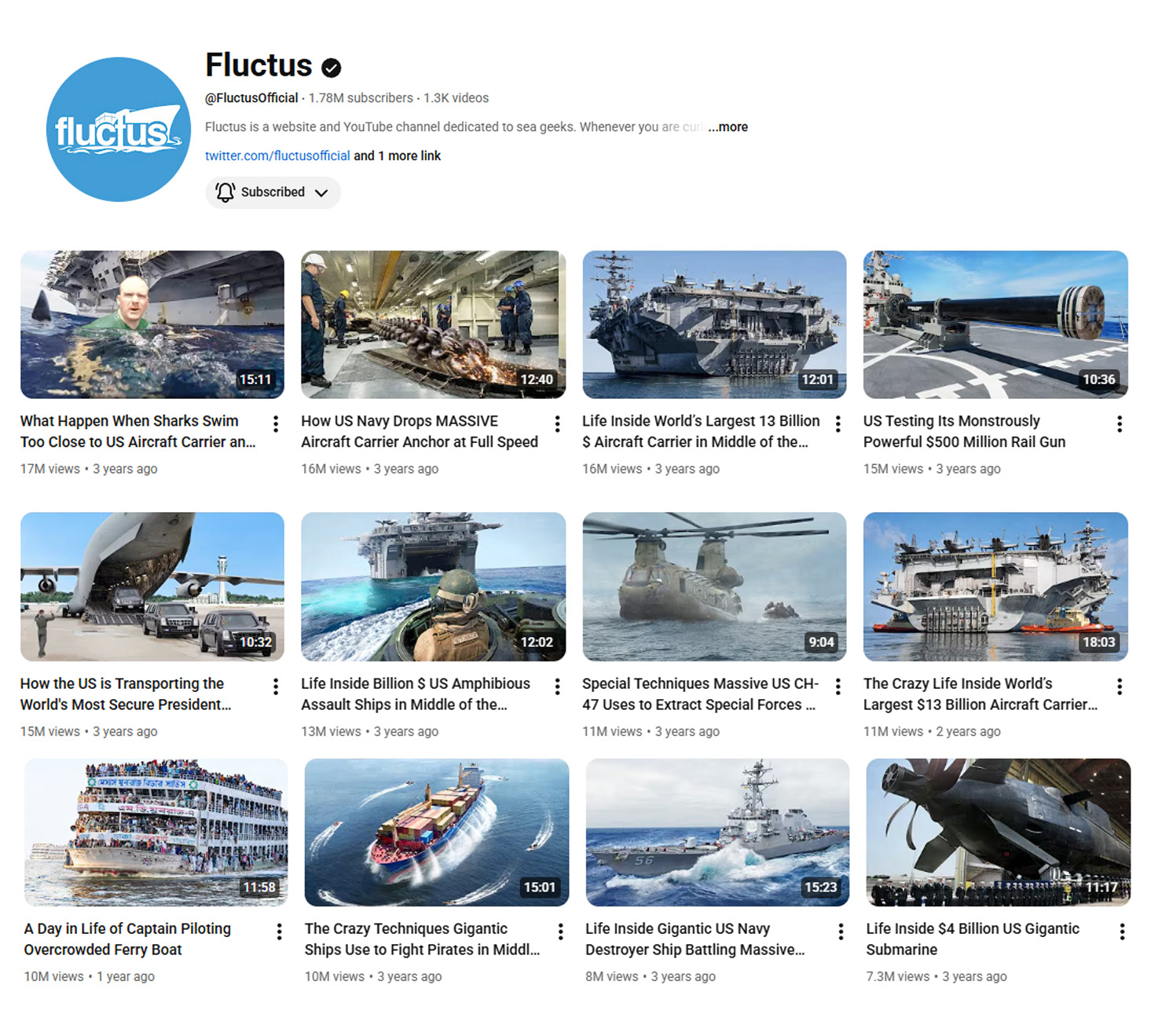The width and height of the screenshot is (1151, 1036).
Task: Open options menu for Sharks Swim video
Action: pyautogui.click(x=276, y=424)
